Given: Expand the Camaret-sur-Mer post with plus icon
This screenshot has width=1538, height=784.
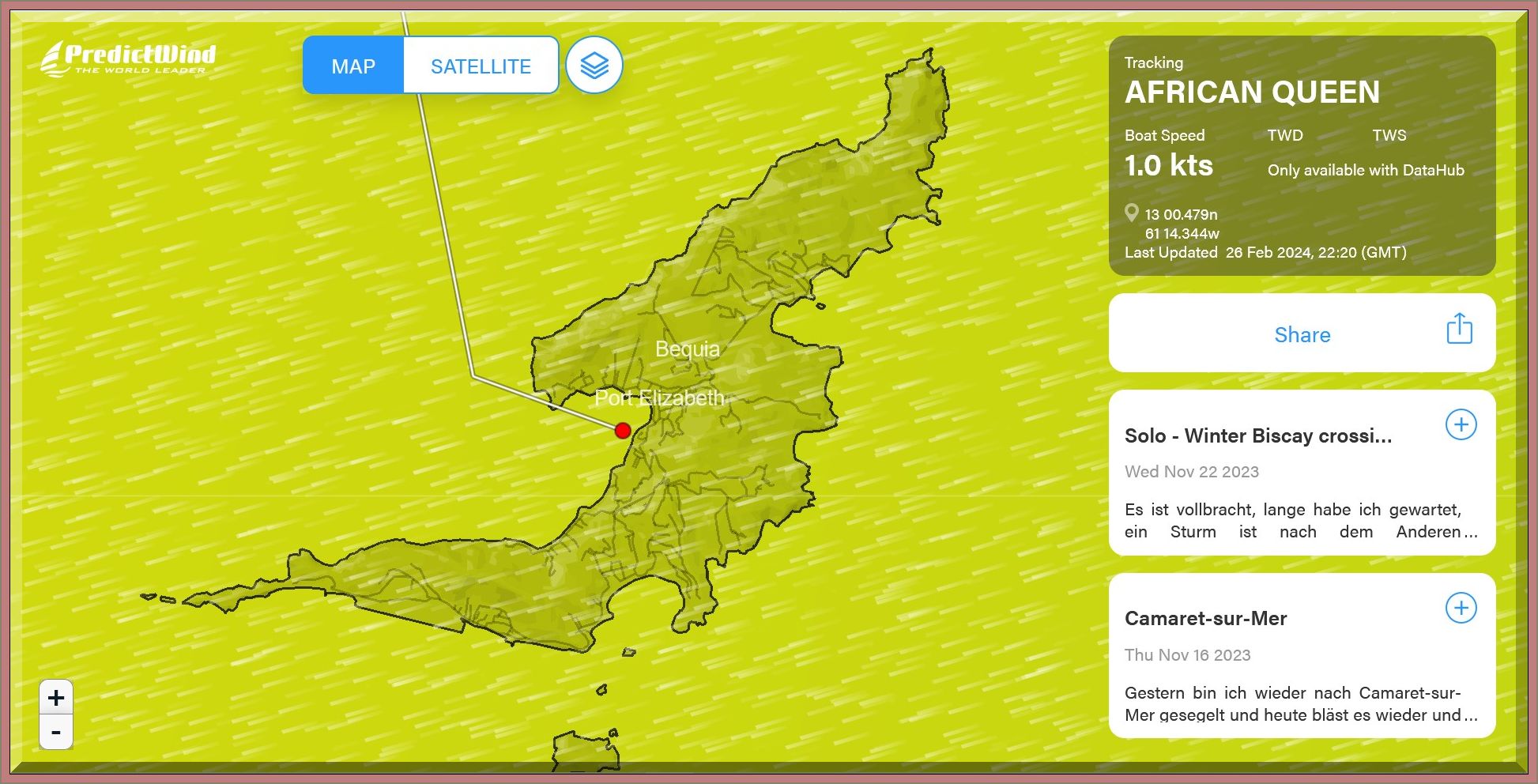Looking at the screenshot, I should pyautogui.click(x=1461, y=609).
